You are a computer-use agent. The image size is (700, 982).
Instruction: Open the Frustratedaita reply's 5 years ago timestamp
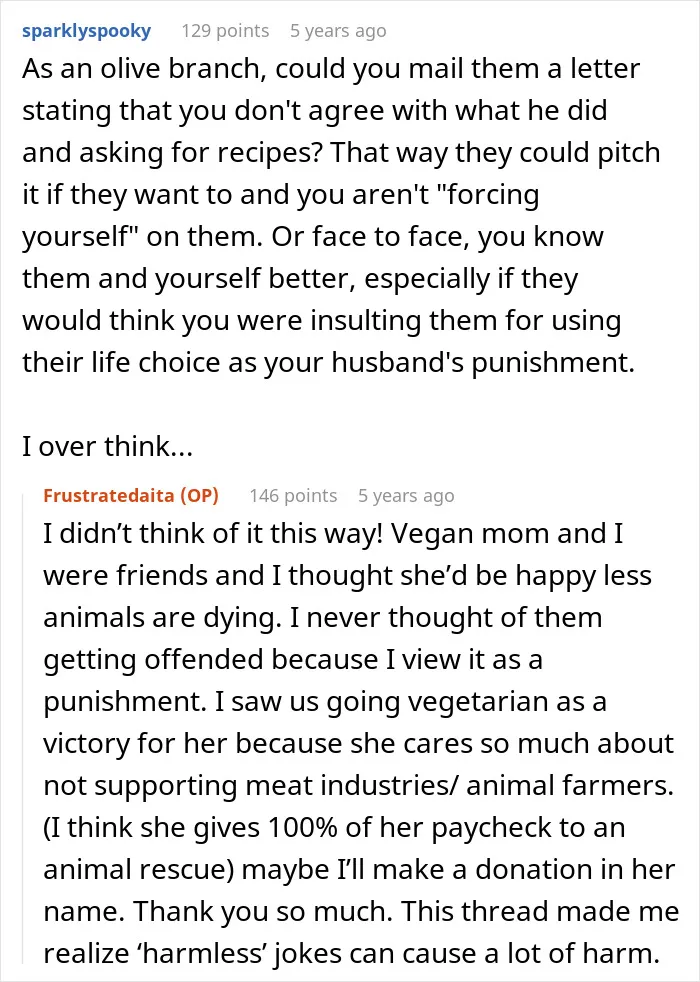406,495
